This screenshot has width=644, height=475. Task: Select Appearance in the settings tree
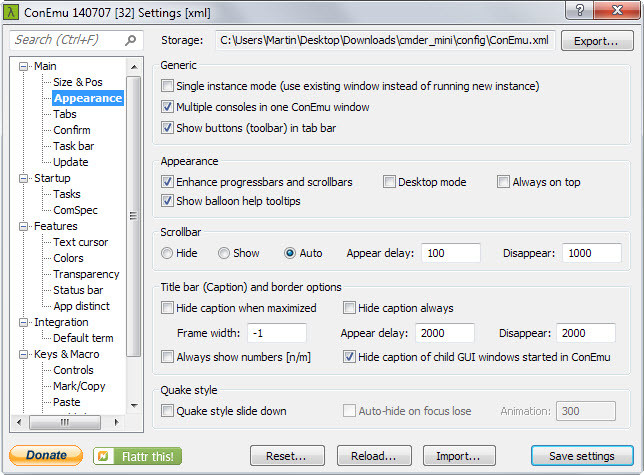pos(88,98)
